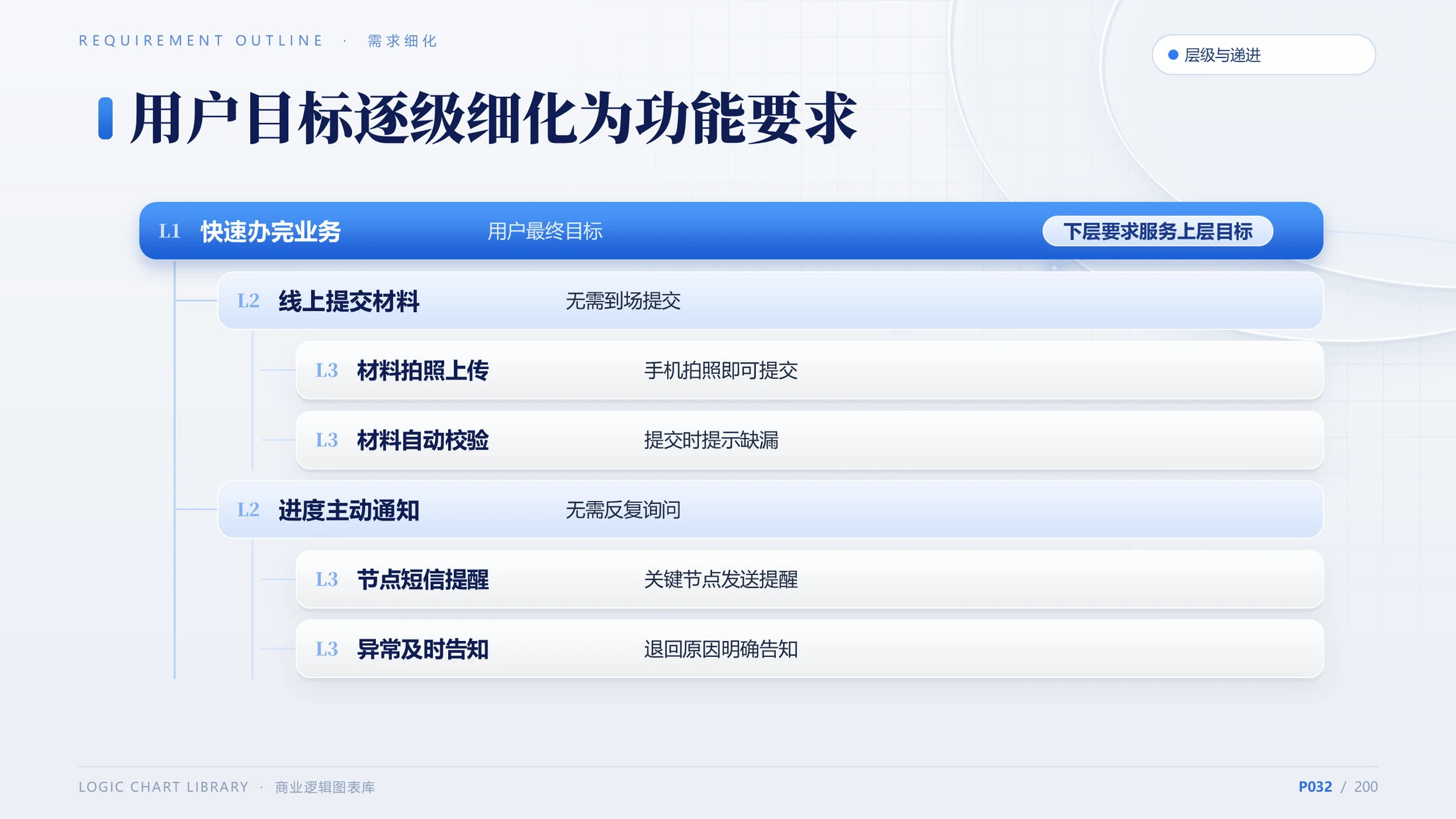Click the text 提交时提示缺漏
This screenshot has width=1456, height=819.
point(711,440)
